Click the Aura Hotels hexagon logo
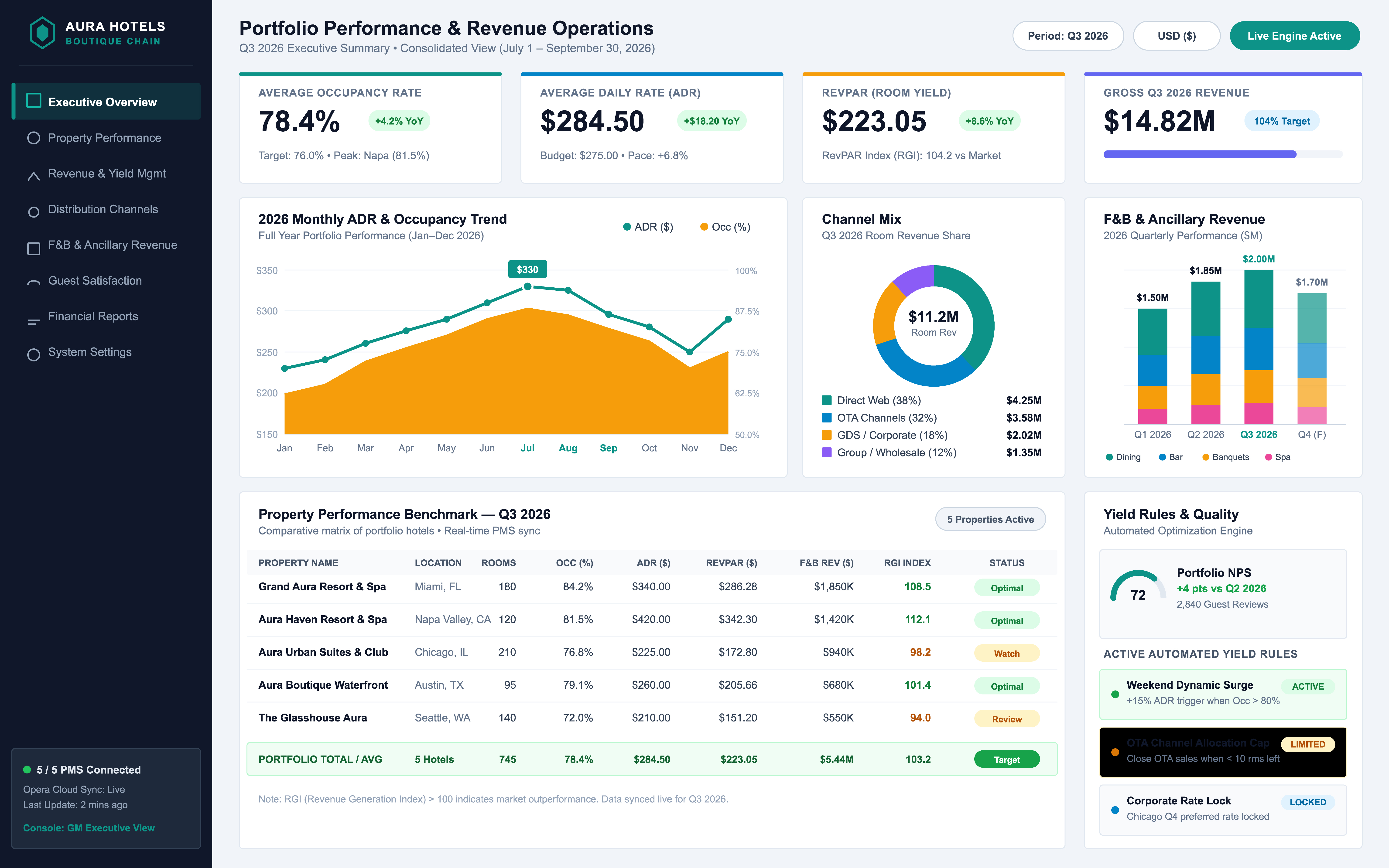Screen dimensions: 1389x868 pos(42,33)
